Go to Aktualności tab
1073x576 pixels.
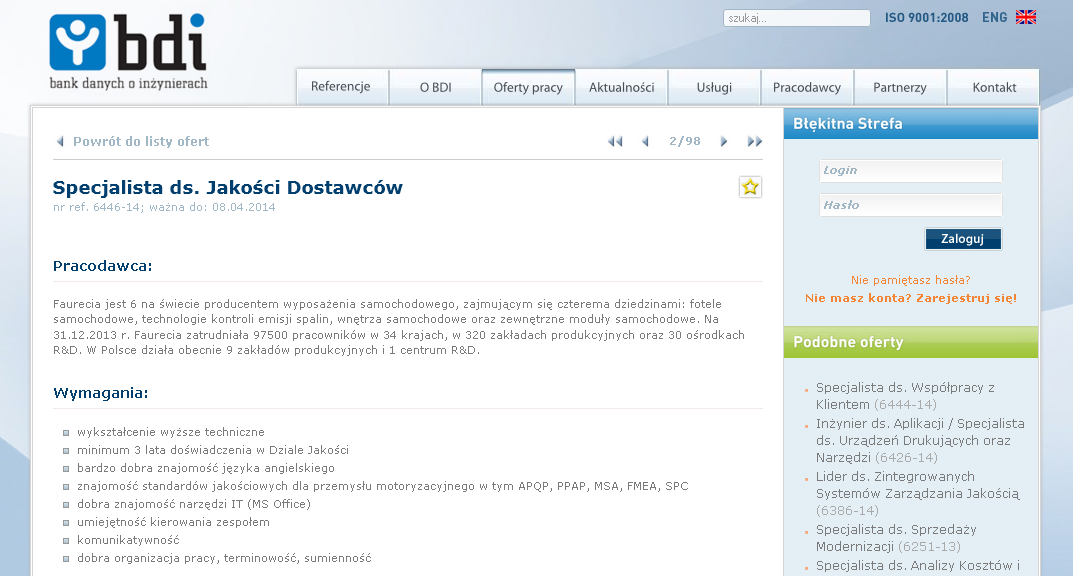coord(621,87)
